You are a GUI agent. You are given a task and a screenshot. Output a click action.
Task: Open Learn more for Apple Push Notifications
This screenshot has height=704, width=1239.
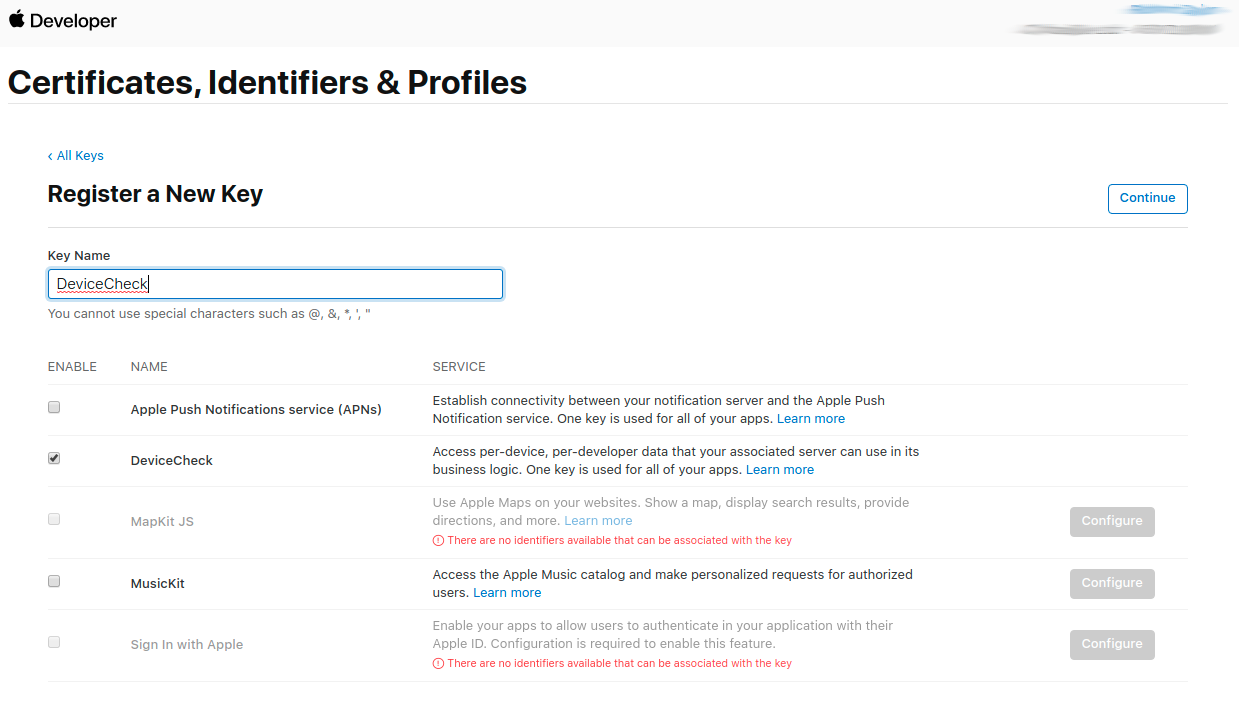[x=810, y=418]
